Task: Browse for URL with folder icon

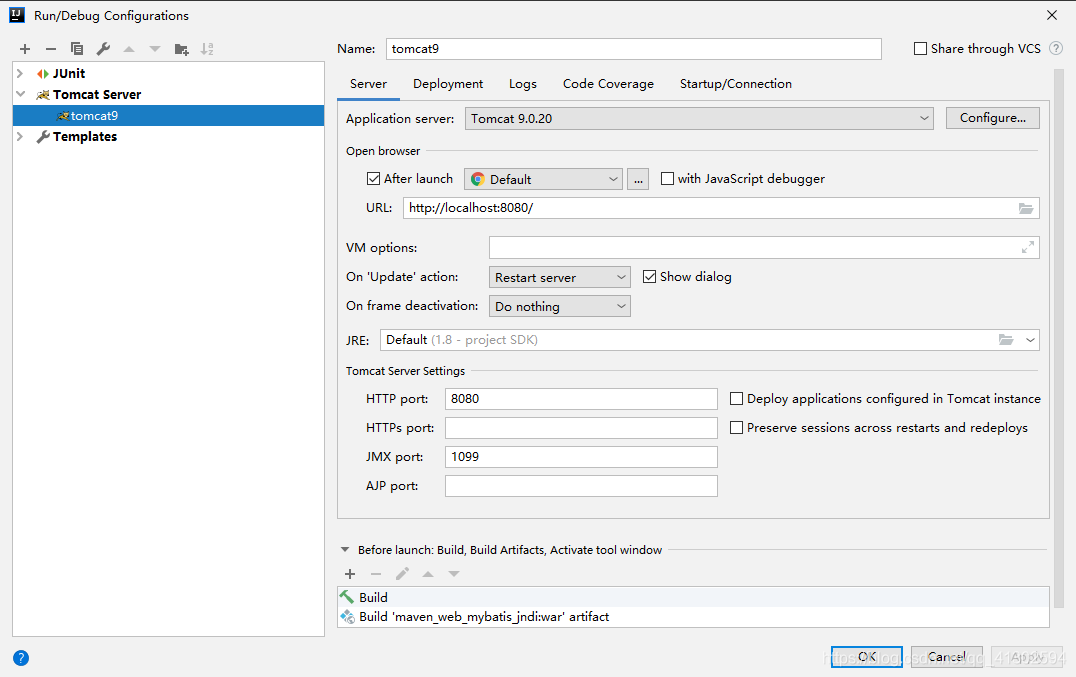Action: tap(1025, 208)
